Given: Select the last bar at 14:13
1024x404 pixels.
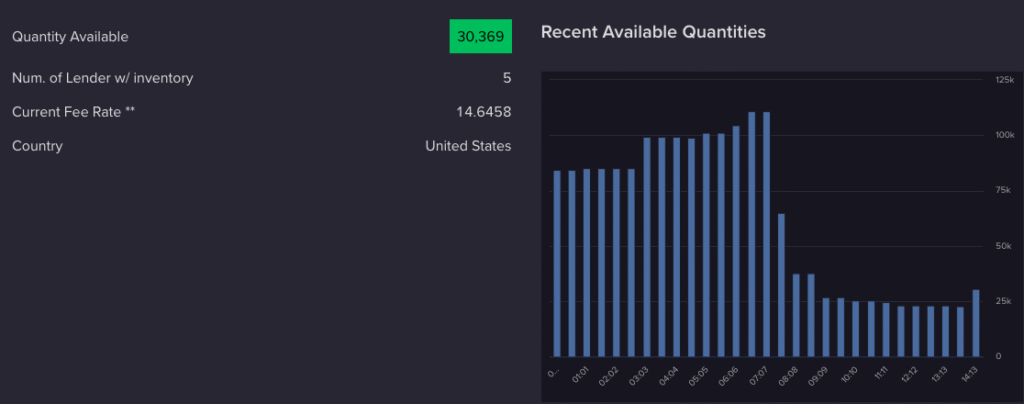Looking at the screenshot, I should pos(975,323).
